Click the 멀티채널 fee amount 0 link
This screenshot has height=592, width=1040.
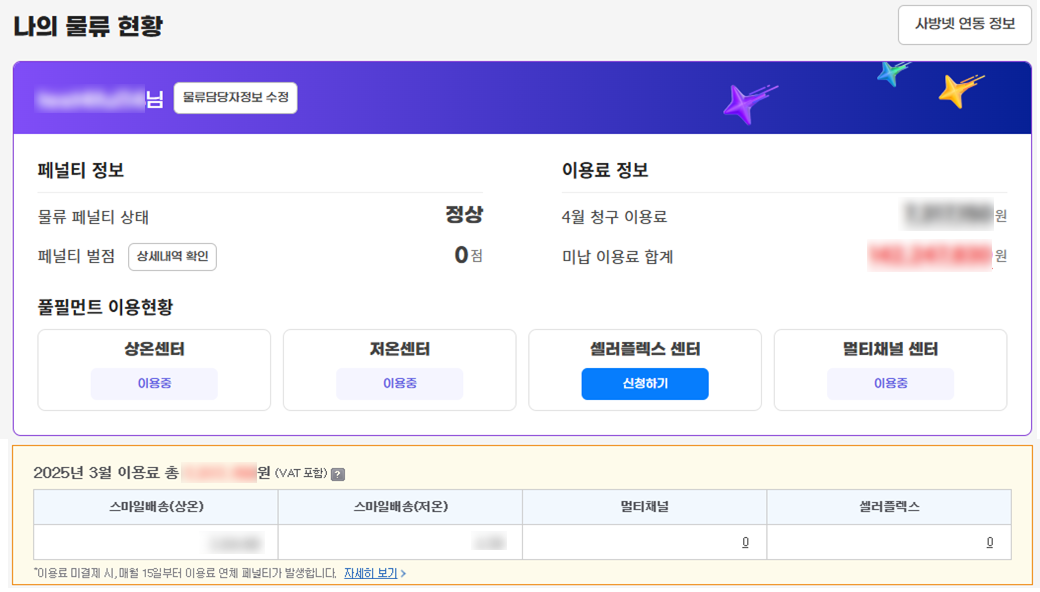pyautogui.click(x=745, y=543)
